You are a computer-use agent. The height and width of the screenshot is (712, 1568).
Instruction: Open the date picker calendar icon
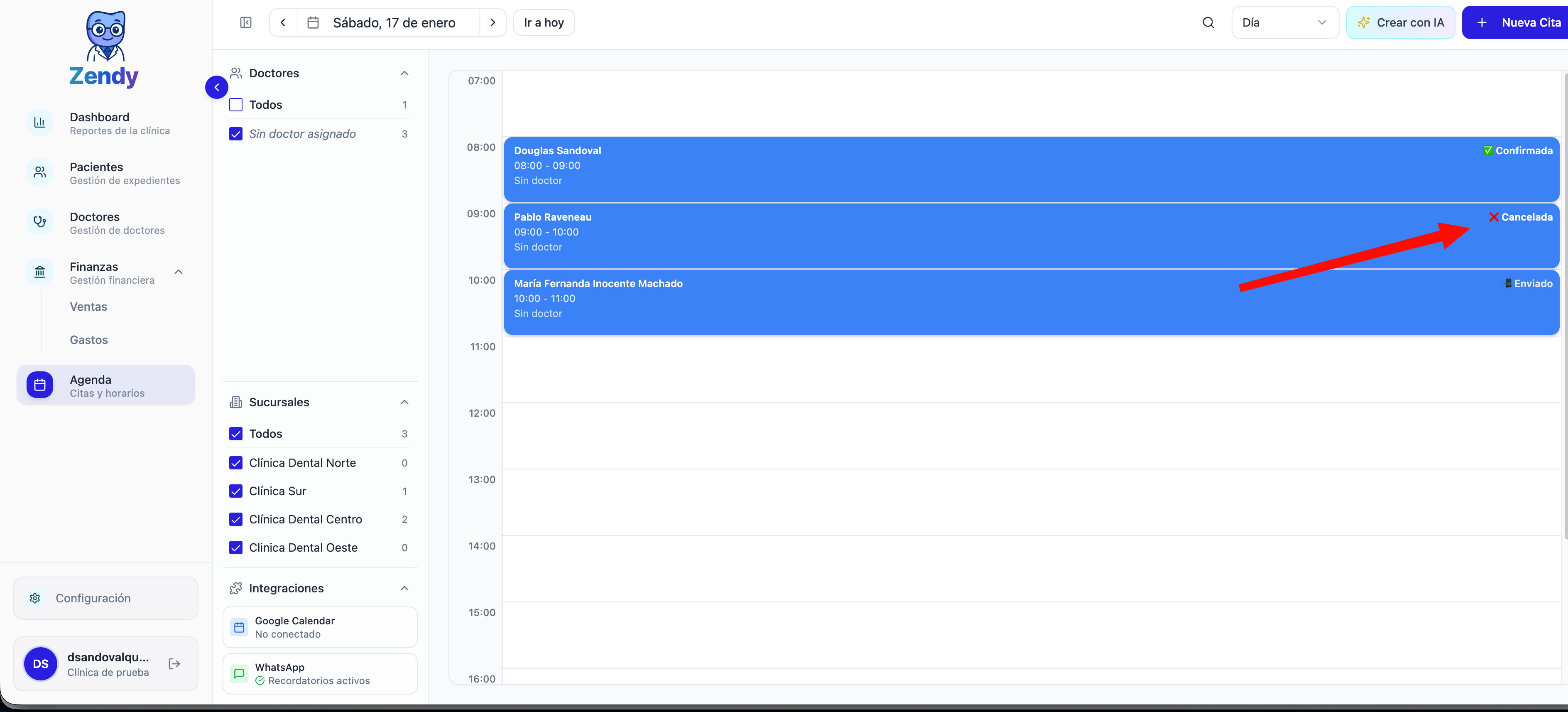[x=313, y=22]
